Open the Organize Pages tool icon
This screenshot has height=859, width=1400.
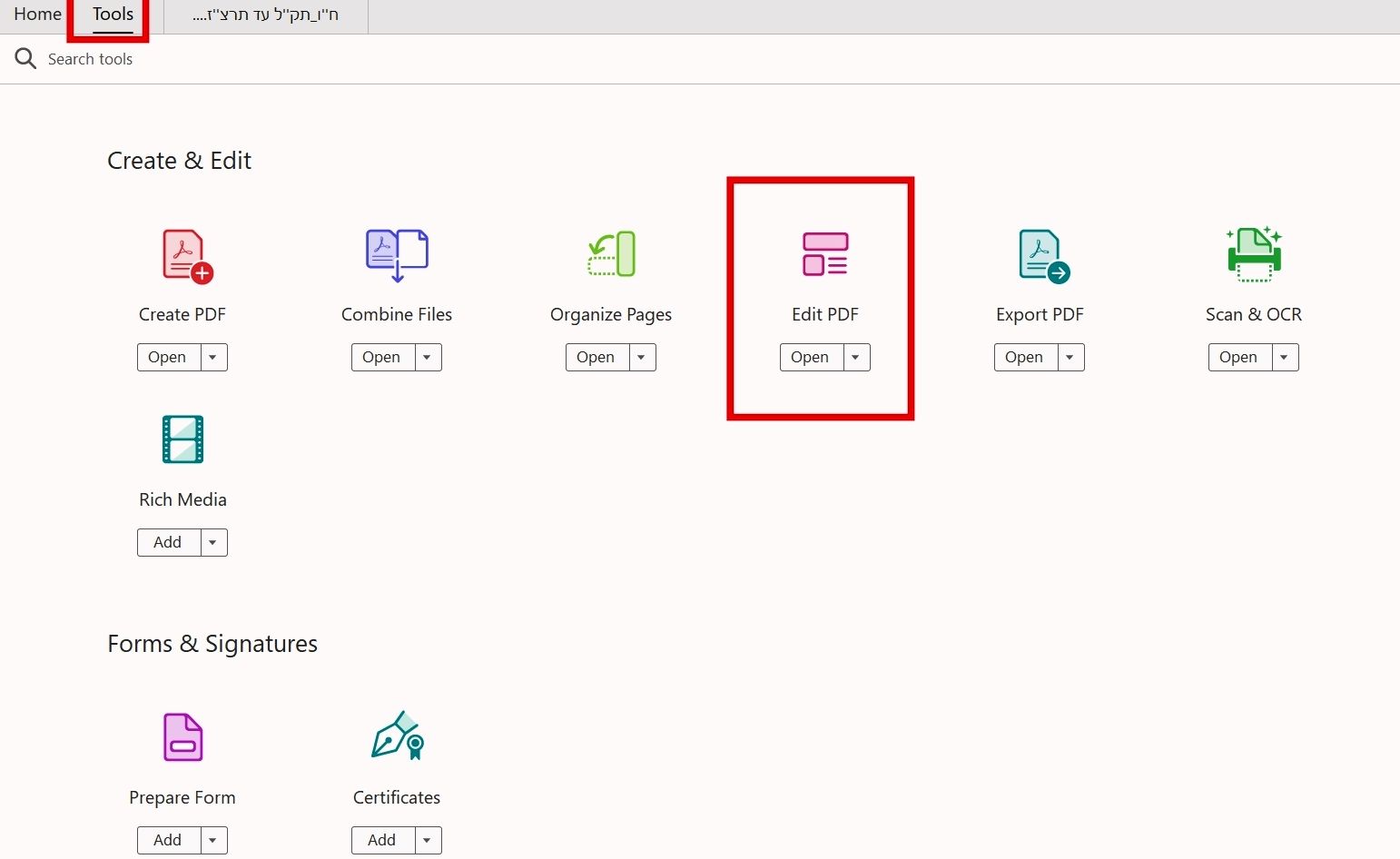[611, 253]
